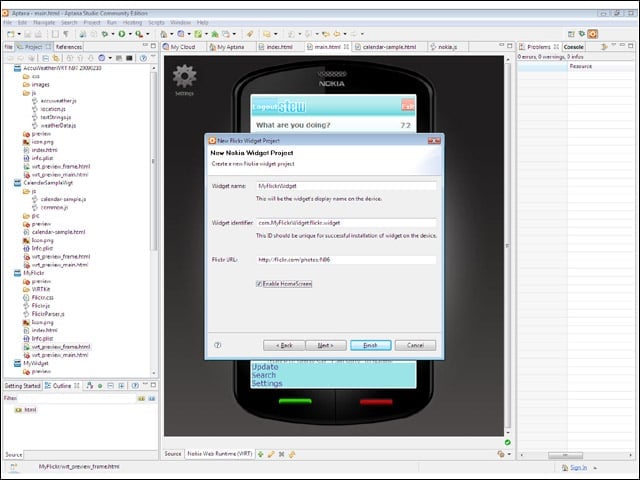Image resolution: width=640 pixels, height=480 pixels.
Task: Open the Navigate menu
Action: (44, 22)
